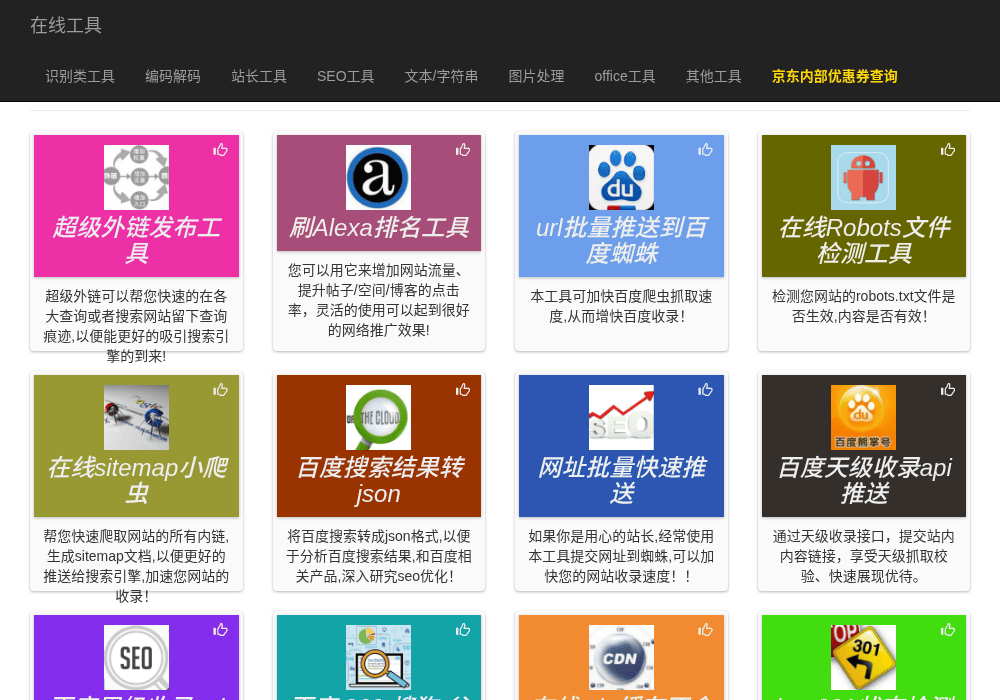The width and height of the screenshot is (1000, 700).
Task: Open the 站长工具 menu
Action: 259,77
